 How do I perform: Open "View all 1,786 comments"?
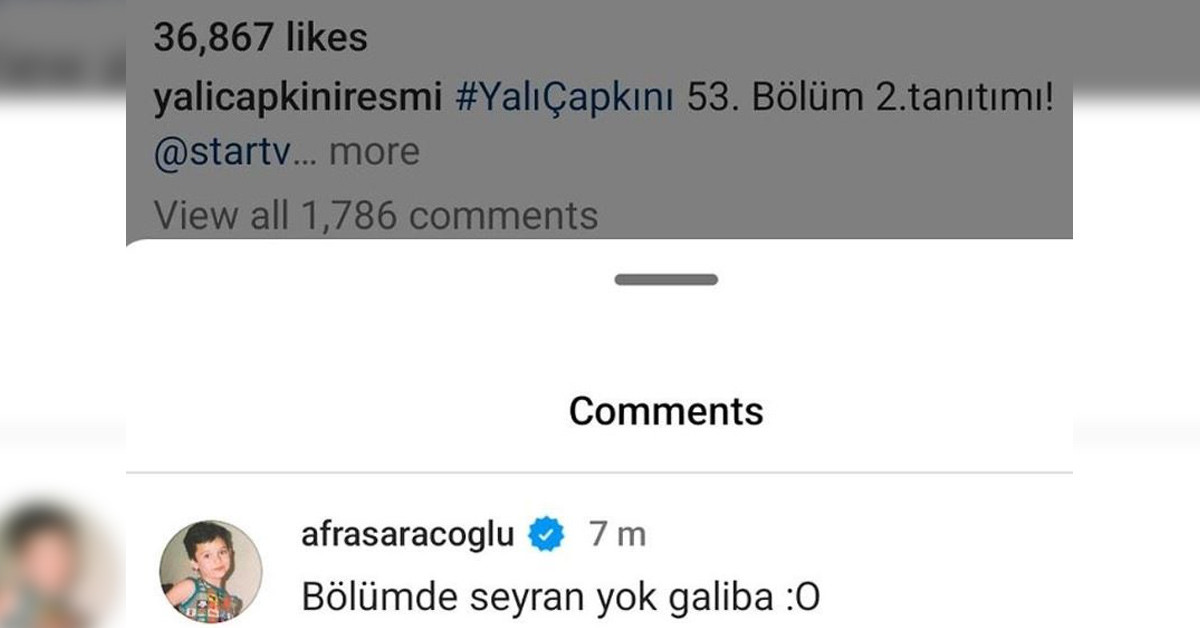pos(376,215)
